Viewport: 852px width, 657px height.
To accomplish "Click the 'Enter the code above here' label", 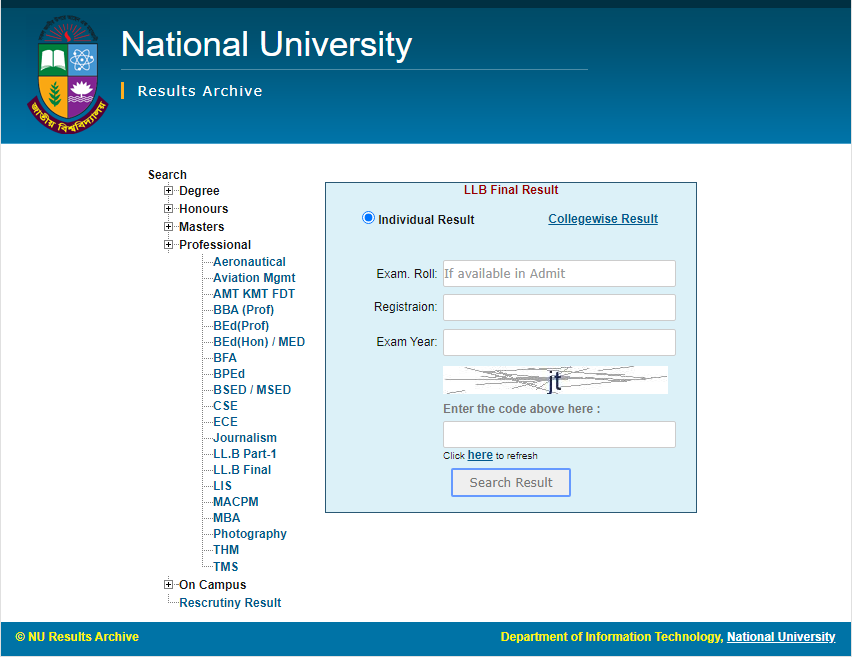I will coord(522,409).
